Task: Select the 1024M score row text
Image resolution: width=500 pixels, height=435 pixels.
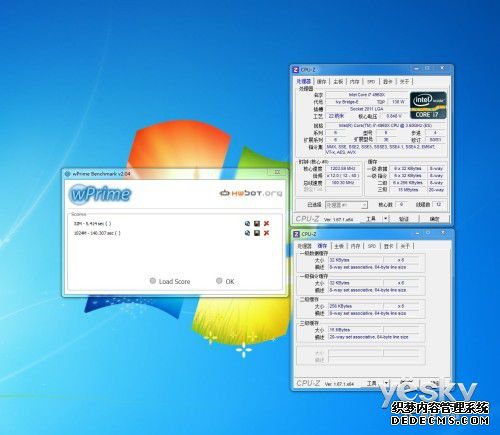Action: click(97, 233)
